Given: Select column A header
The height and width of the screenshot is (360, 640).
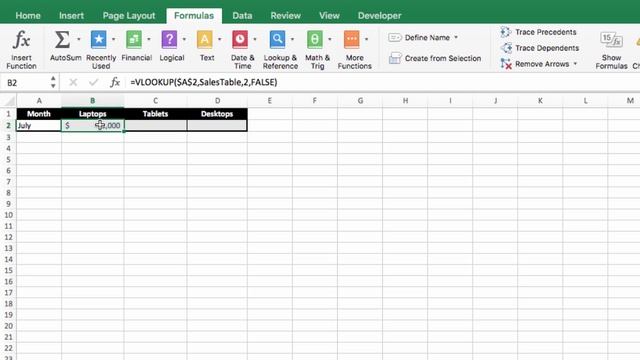Looking at the screenshot, I should [39, 100].
